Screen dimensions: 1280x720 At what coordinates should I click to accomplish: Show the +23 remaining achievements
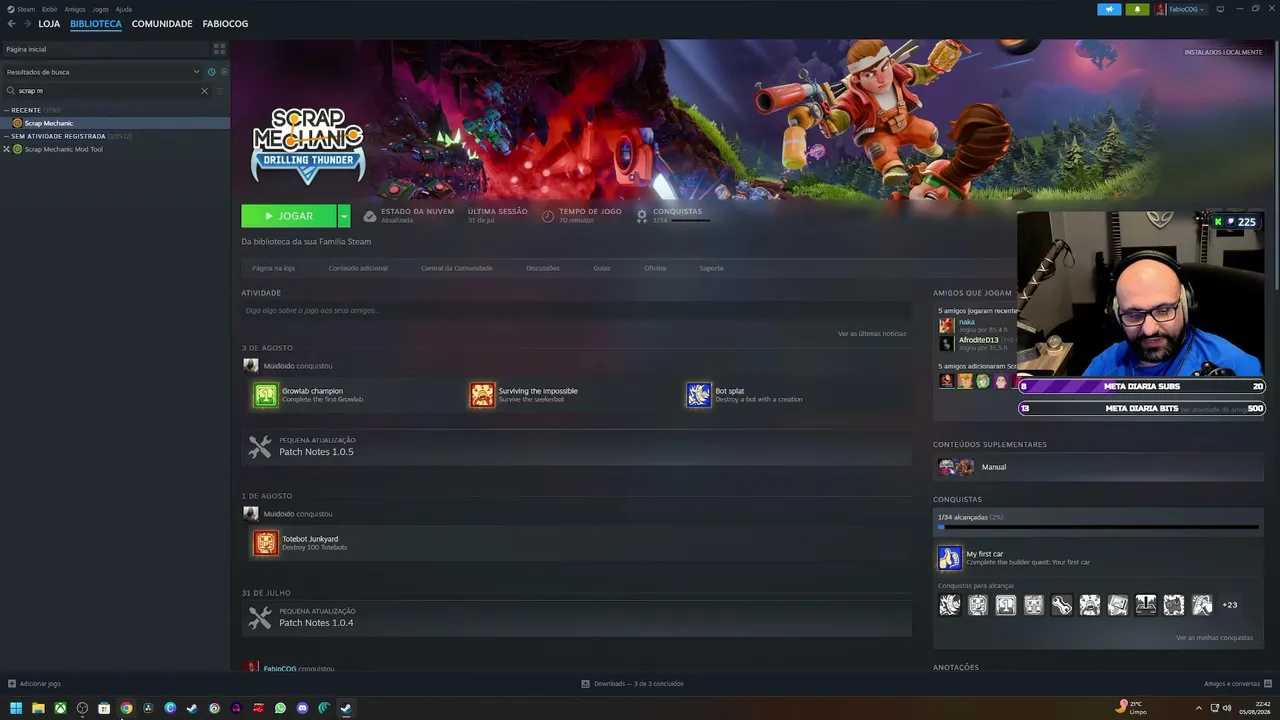(x=1230, y=605)
